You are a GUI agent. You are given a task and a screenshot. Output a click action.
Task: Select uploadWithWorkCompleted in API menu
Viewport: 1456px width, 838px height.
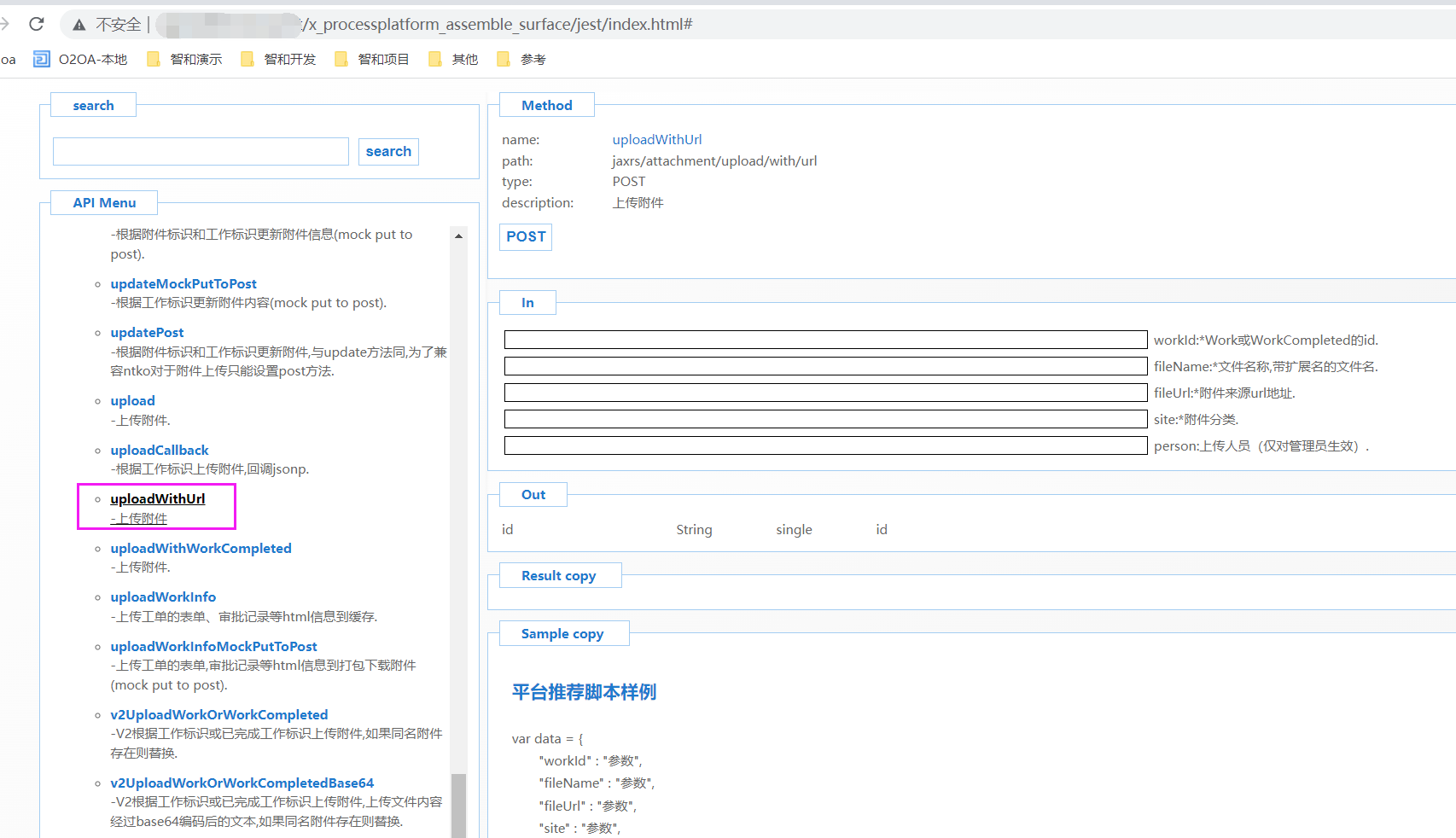[201, 548]
